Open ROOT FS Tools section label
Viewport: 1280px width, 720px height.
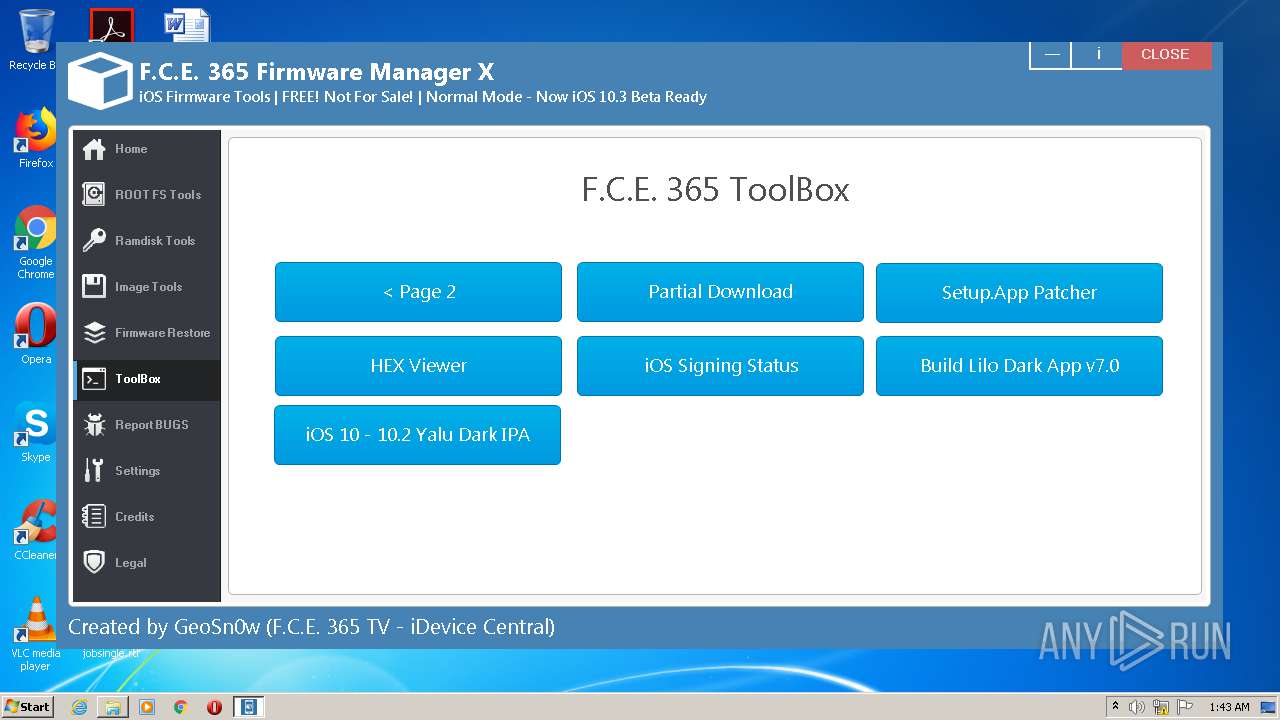click(158, 195)
